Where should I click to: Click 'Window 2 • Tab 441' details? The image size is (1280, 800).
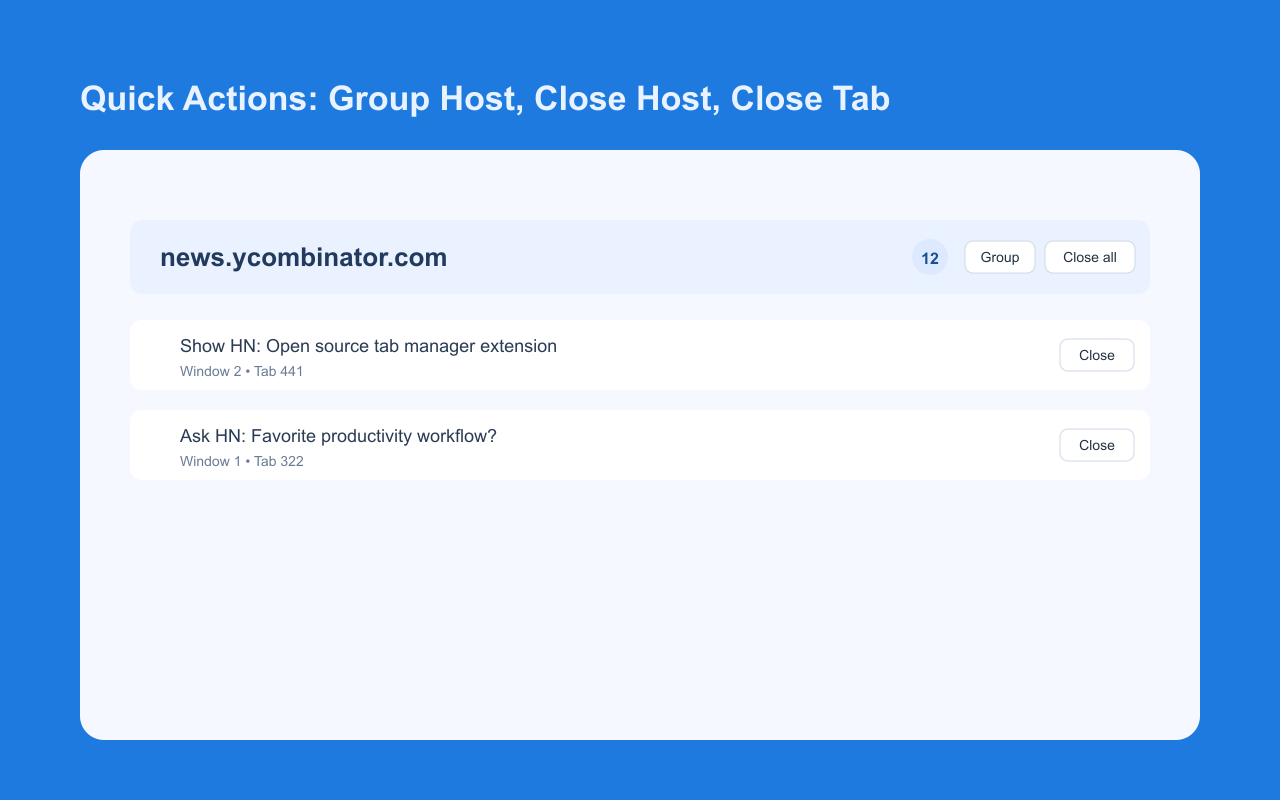pos(241,371)
